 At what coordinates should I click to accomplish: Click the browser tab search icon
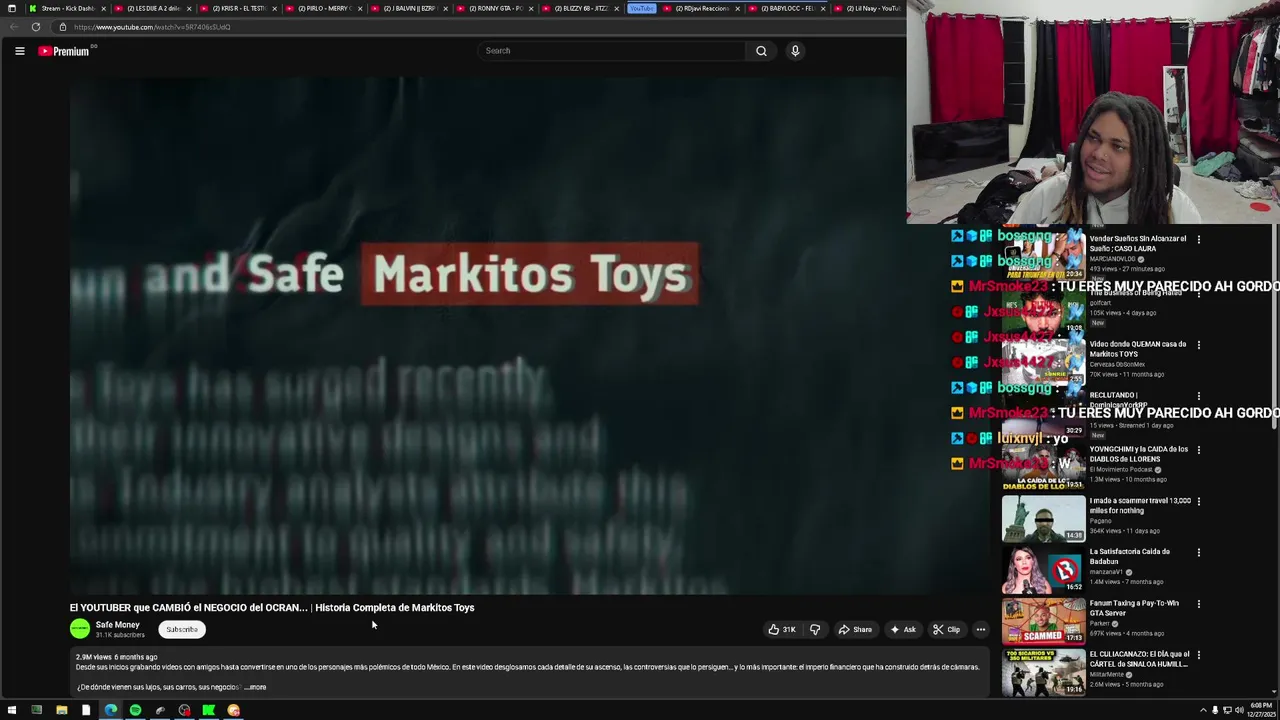[x=11, y=8]
